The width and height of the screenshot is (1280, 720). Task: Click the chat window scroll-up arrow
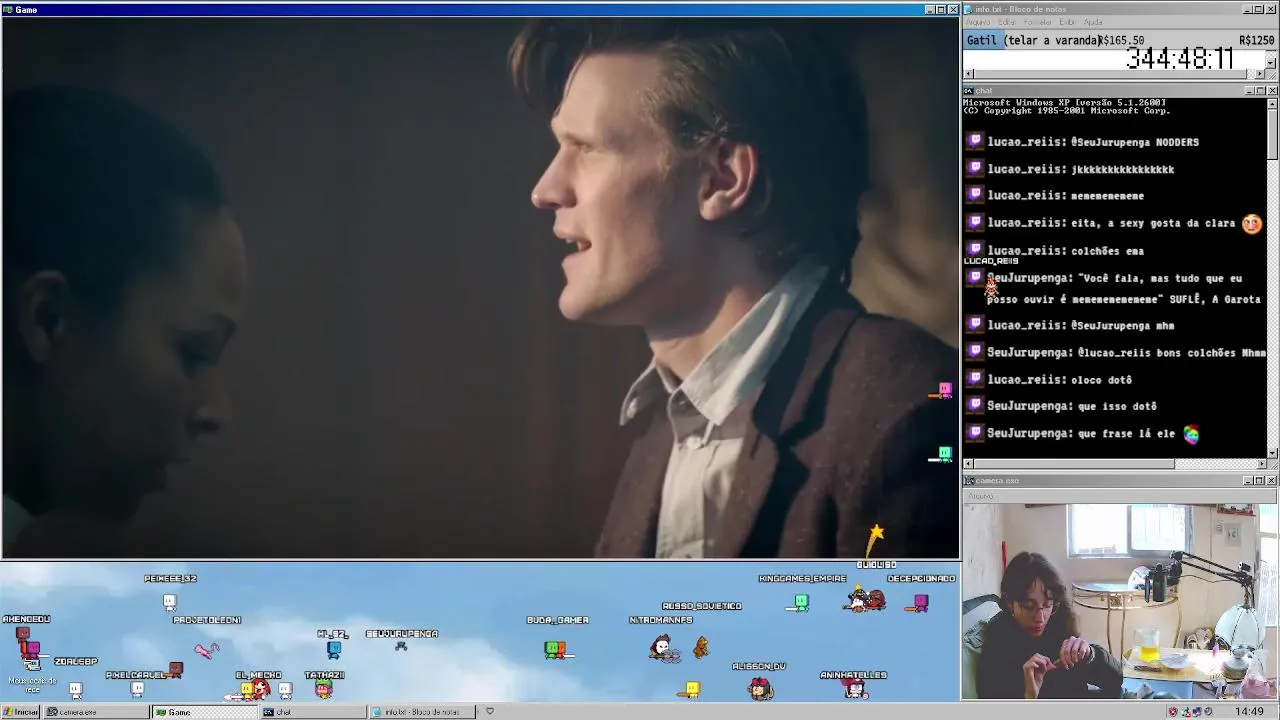click(x=1272, y=104)
